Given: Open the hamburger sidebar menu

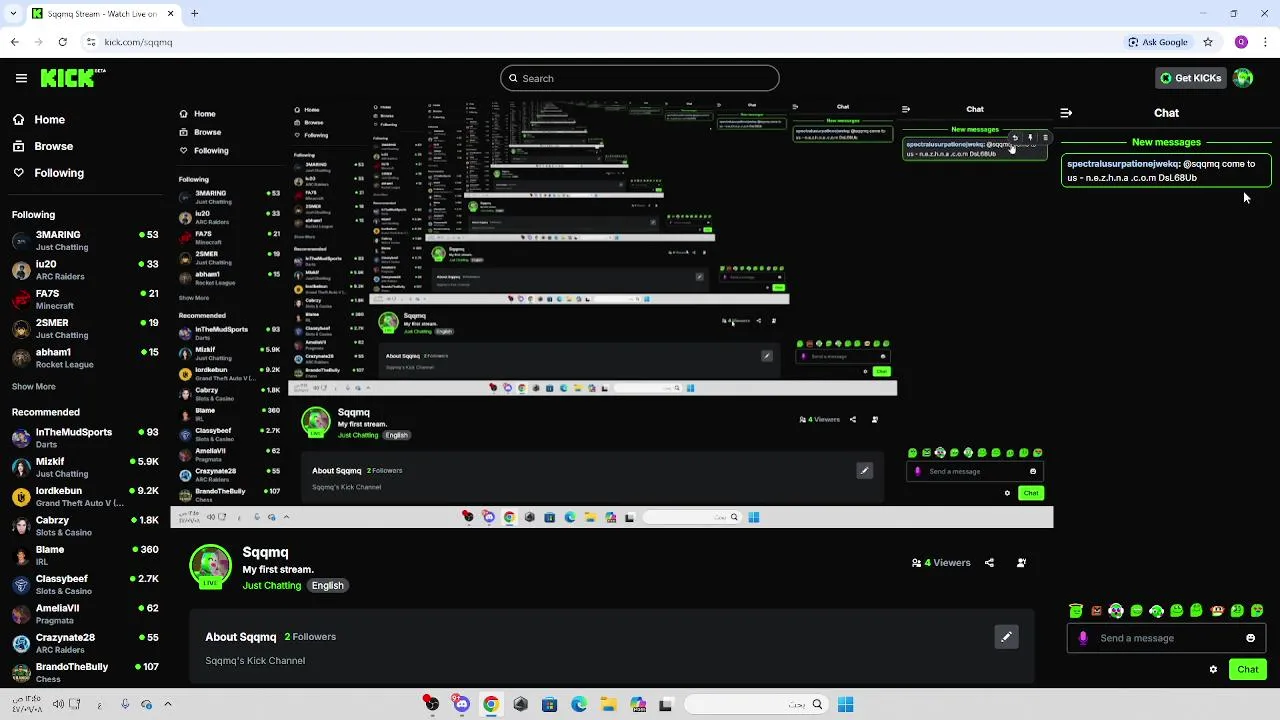Looking at the screenshot, I should coord(21,78).
